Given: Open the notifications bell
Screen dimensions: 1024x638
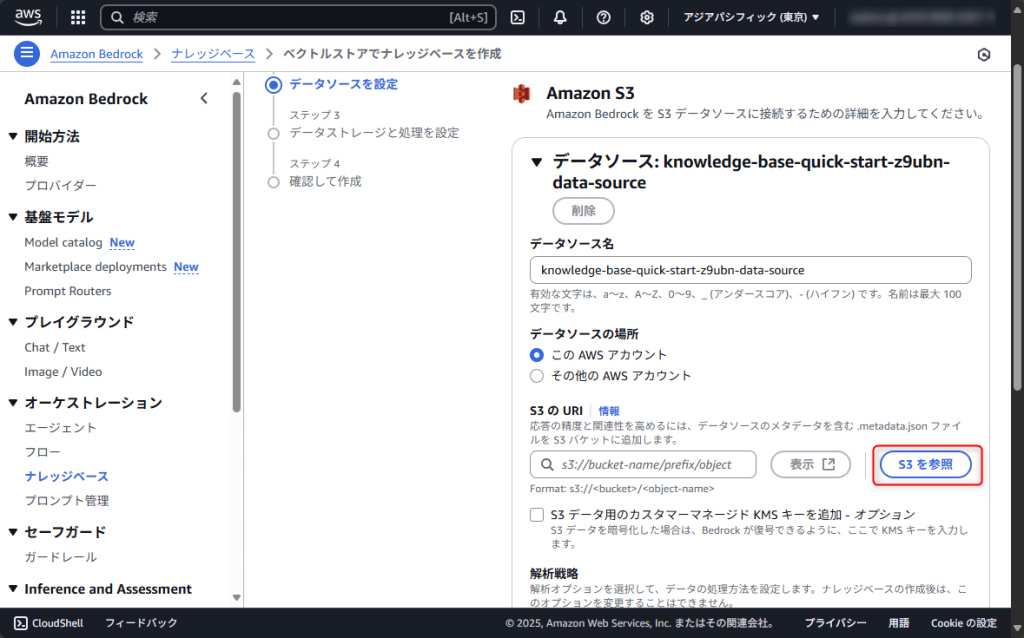Looking at the screenshot, I should (x=560, y=18).
